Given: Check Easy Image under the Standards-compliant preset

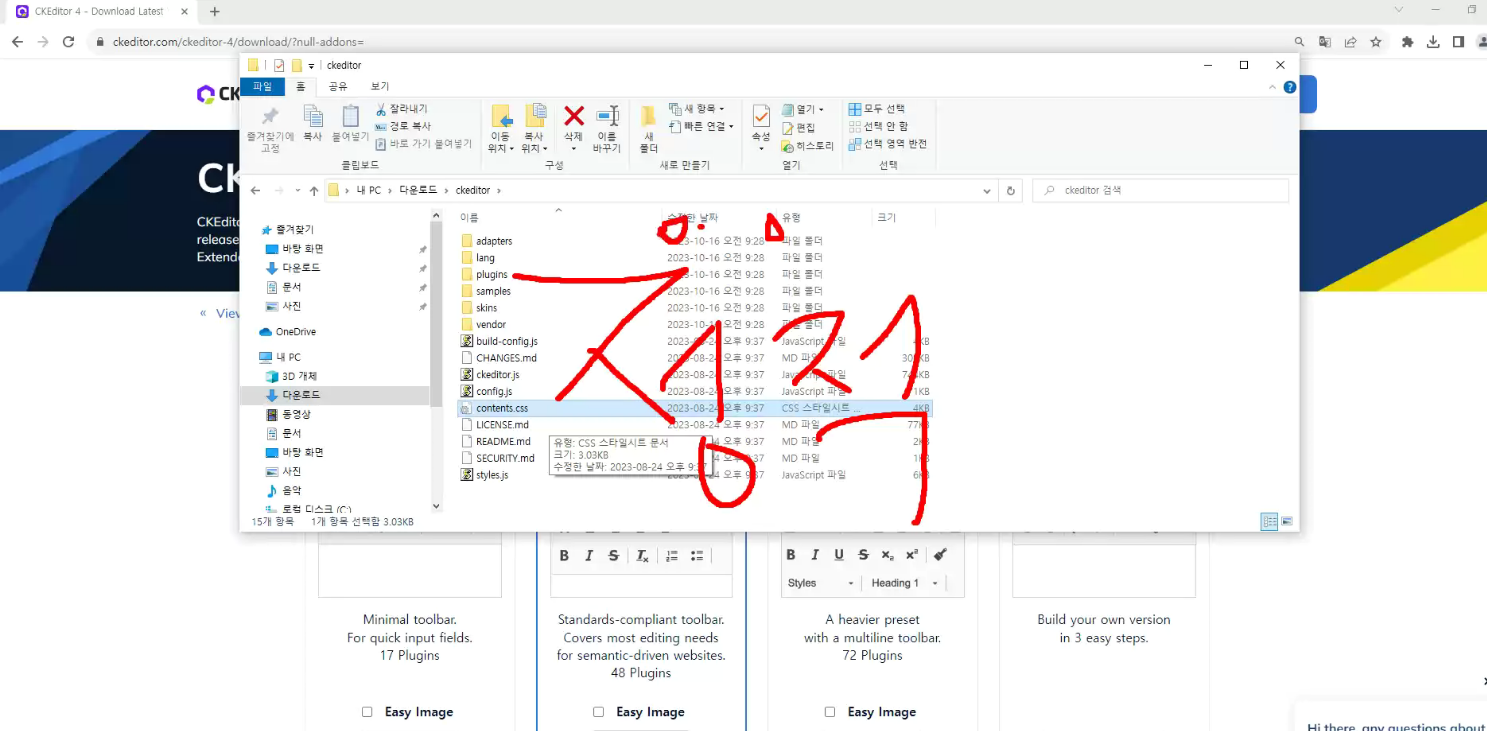Looking at the screenshot, I should point(598,712).
